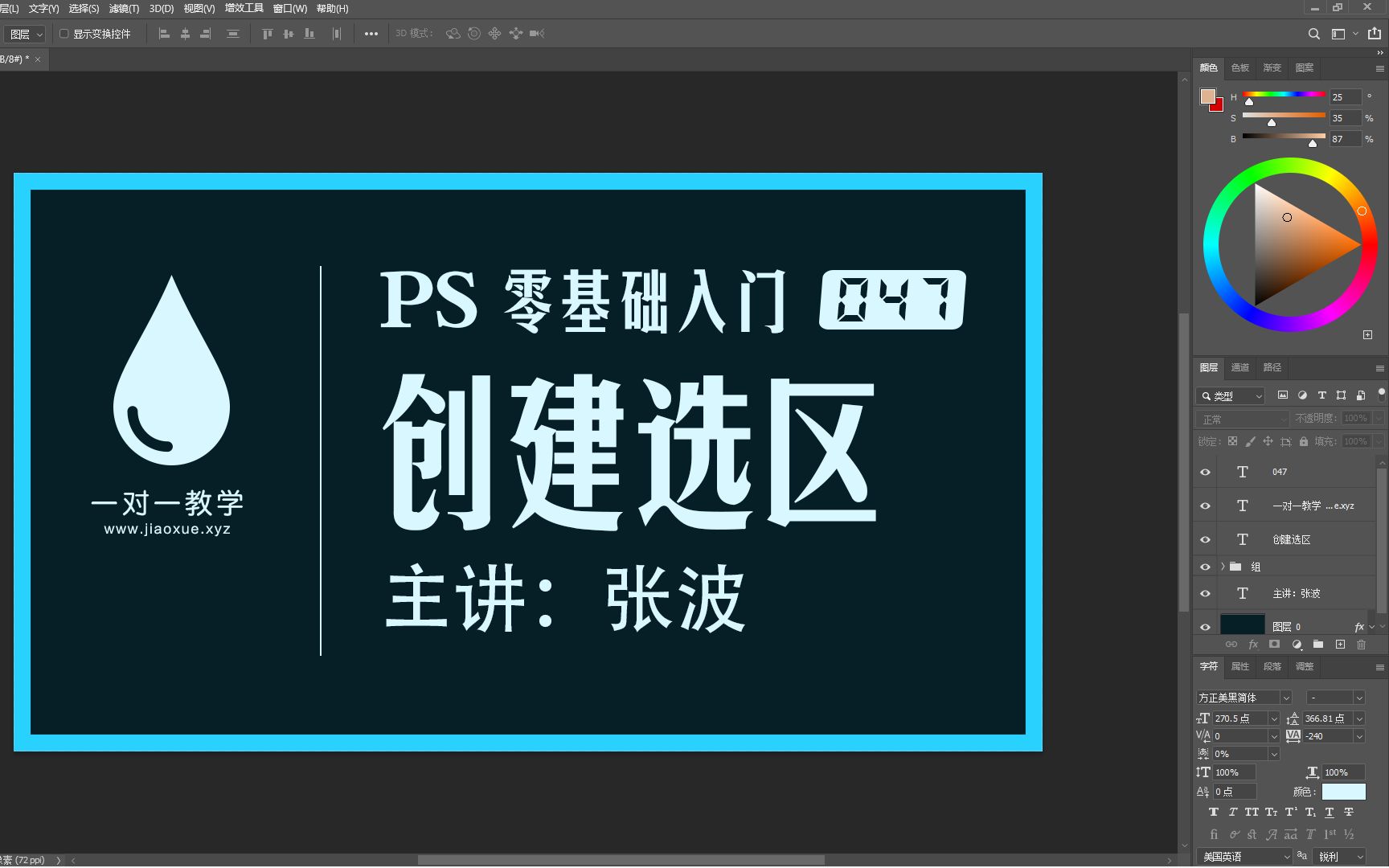Open language 美国英语 dropdown
Screen dimensions: 1389x868
1244,857
